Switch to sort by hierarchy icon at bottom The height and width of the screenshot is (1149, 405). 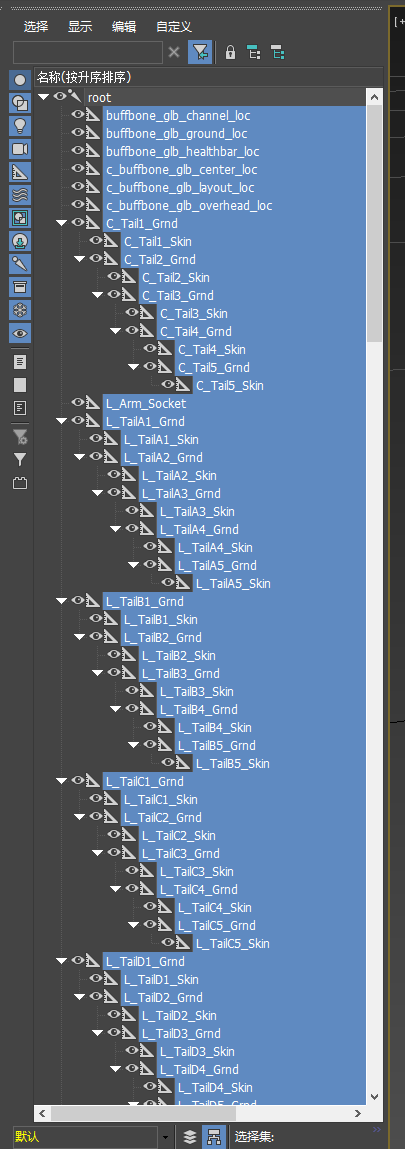click(214, 1137)
